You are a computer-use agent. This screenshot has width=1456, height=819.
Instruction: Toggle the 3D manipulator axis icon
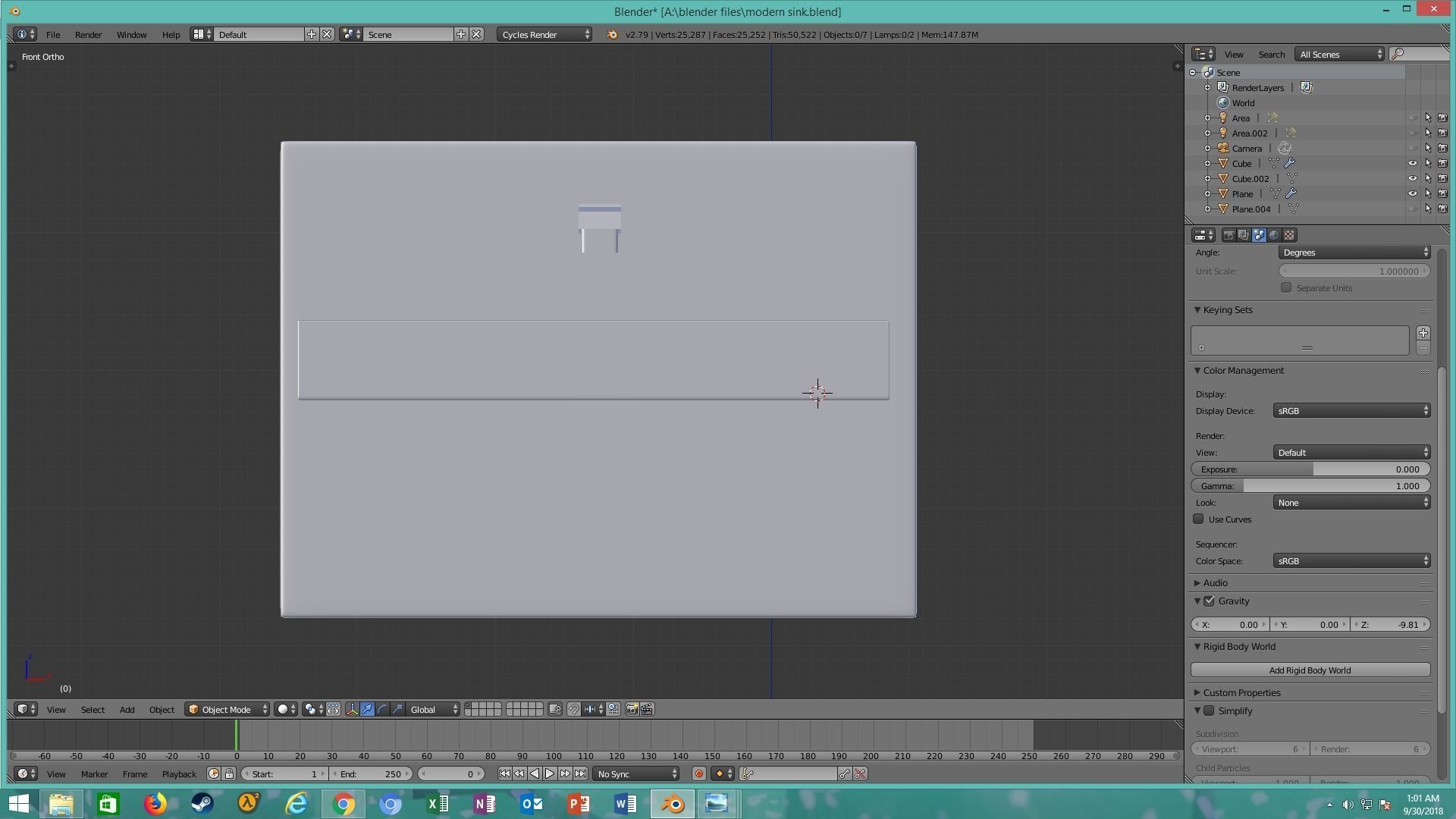tap(352, 709)
